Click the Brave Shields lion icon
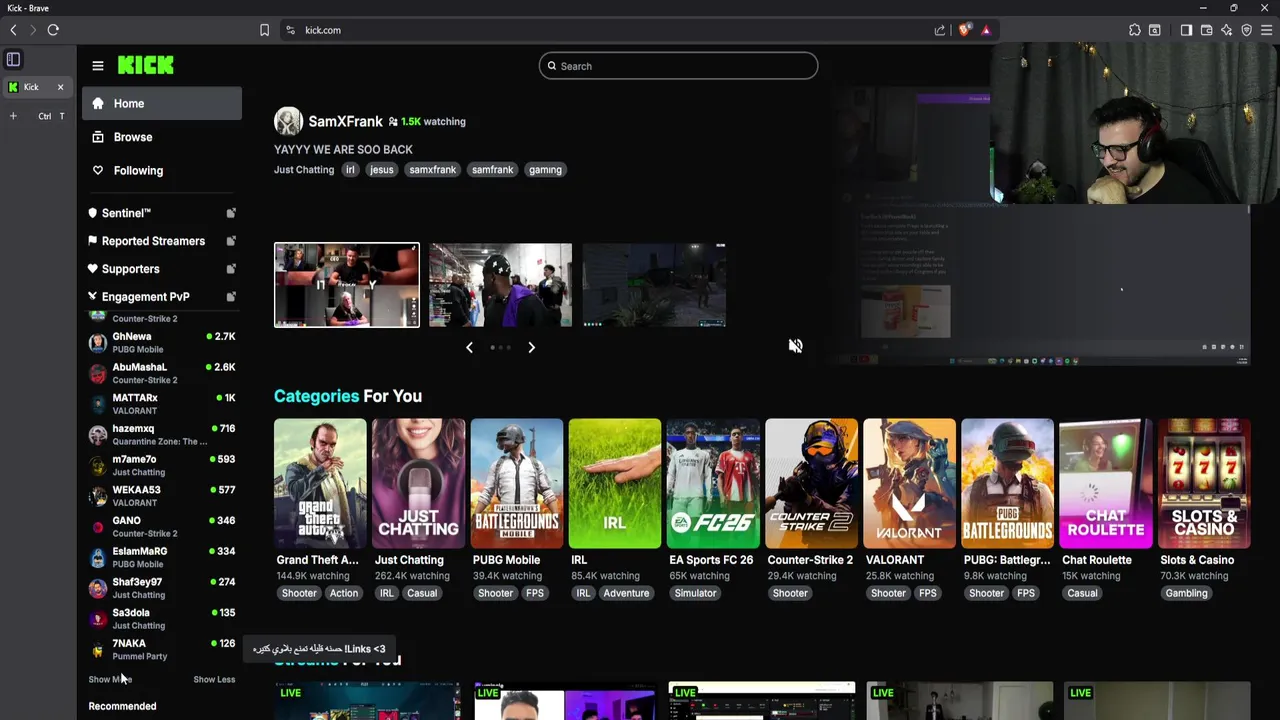 point(964,30)
